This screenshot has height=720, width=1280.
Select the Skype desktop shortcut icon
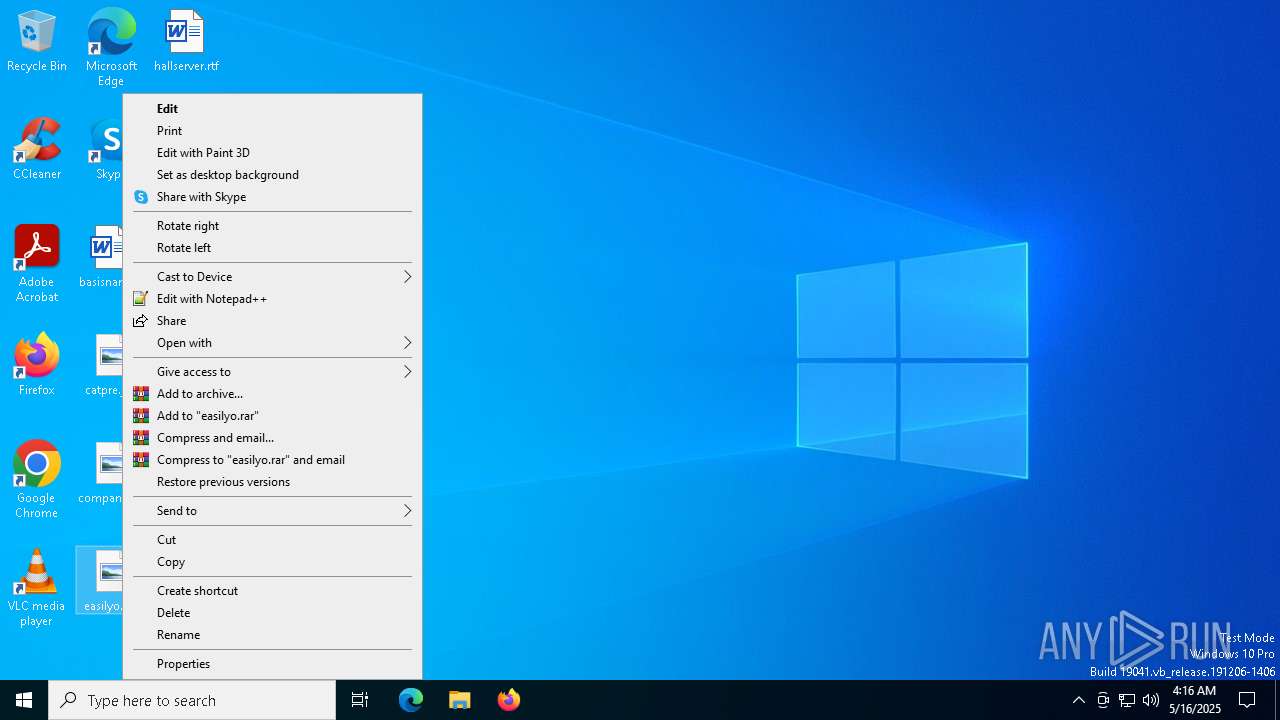[107, 150]
